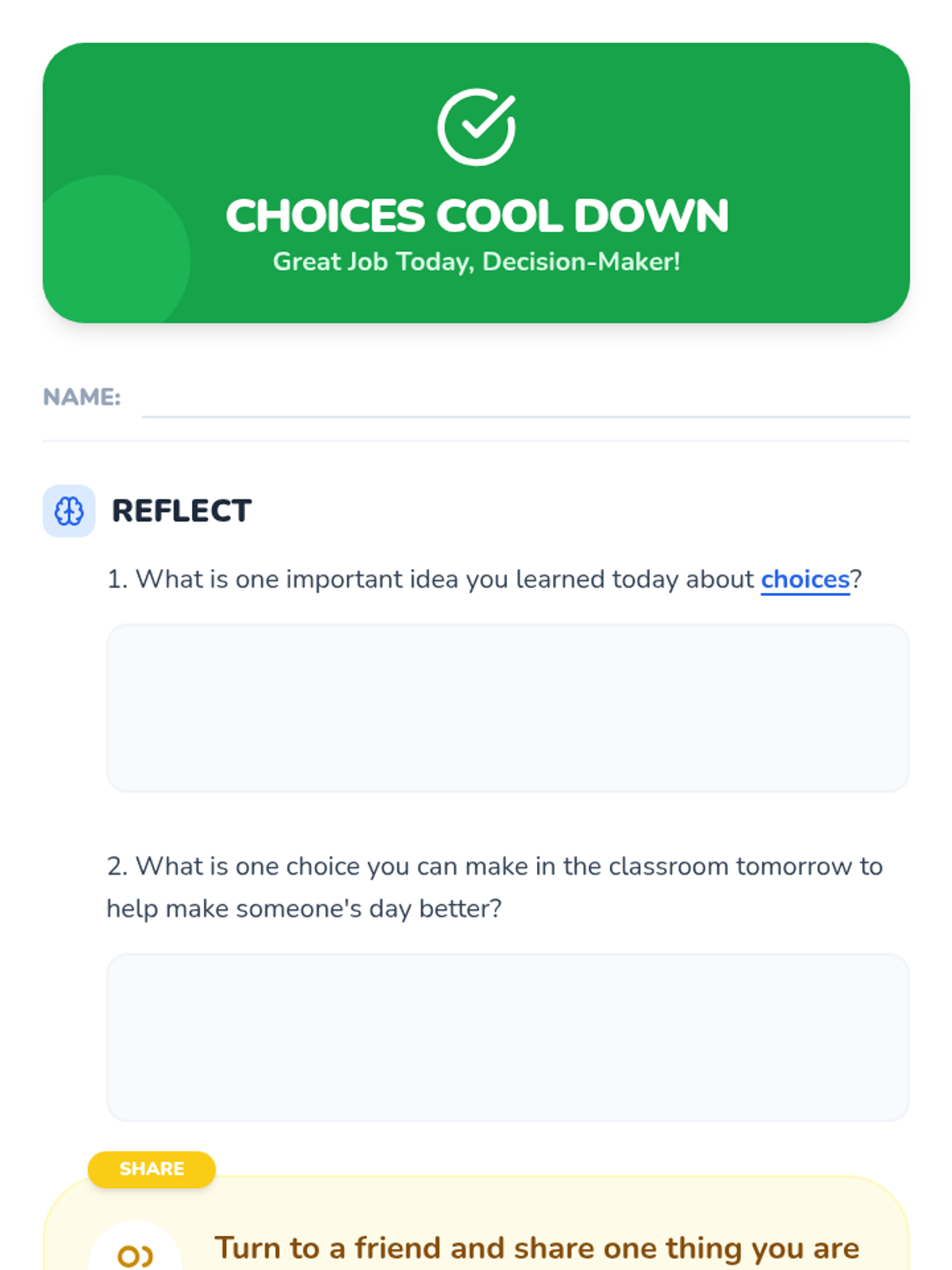The width and height of the screenshot is (952, 1270).
Task: Click the 'Great Job Today, Decision-Maker!' subtitle
Action: (476, 262)
